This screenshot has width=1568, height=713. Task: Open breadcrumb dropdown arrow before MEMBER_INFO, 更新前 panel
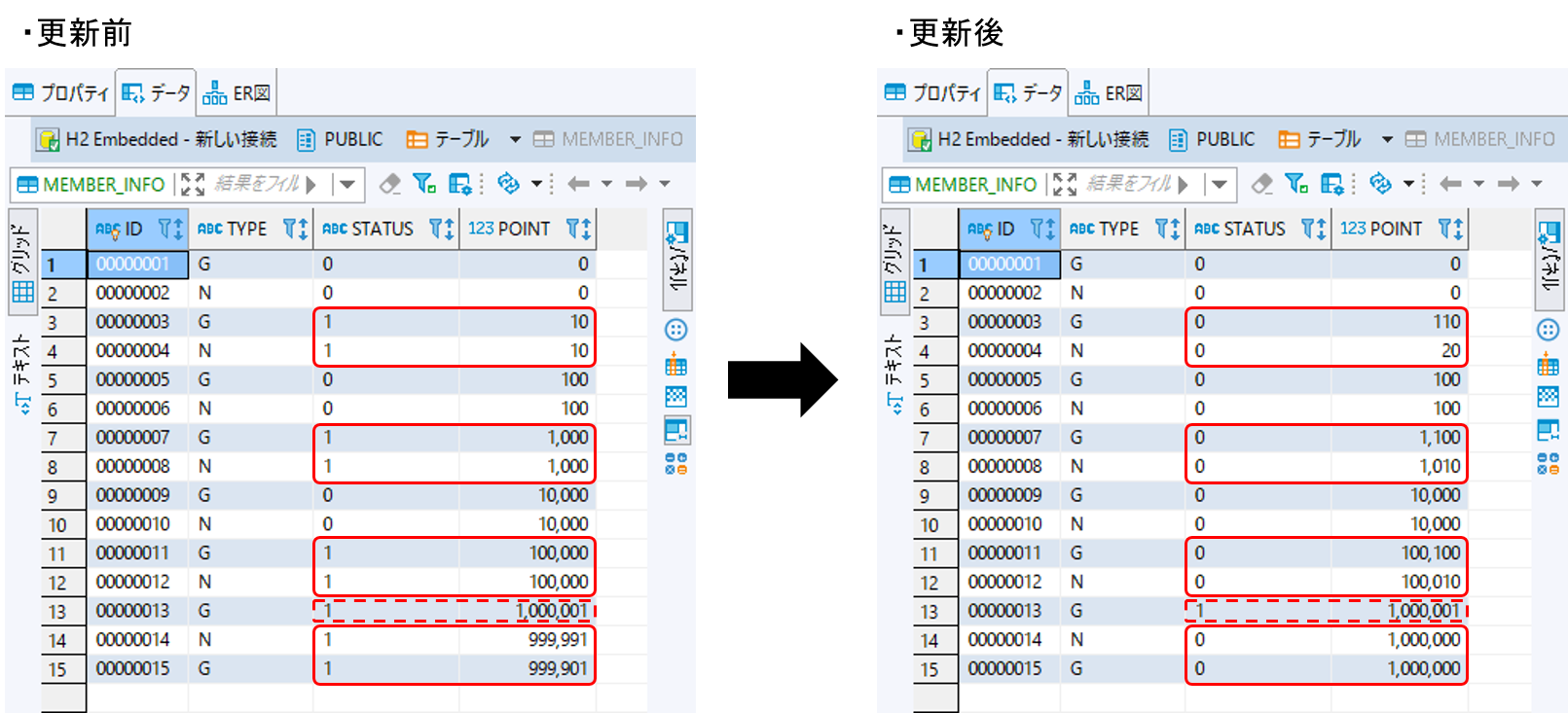tap(515, 139)
